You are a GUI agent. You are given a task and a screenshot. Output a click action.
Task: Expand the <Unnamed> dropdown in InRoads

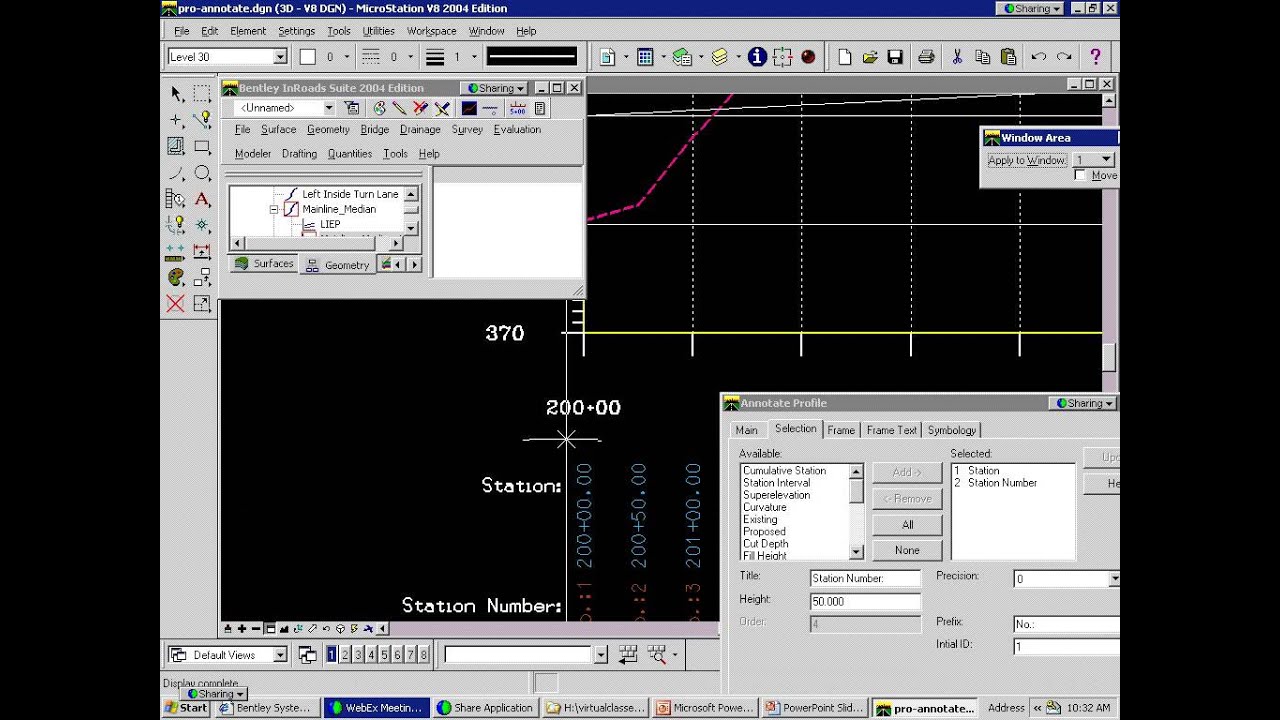328,108
